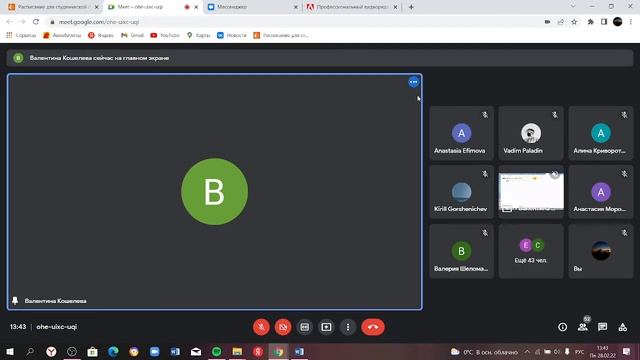The image size is (640, 360).
Task: Open the chat with everyone
Action: 602,327
